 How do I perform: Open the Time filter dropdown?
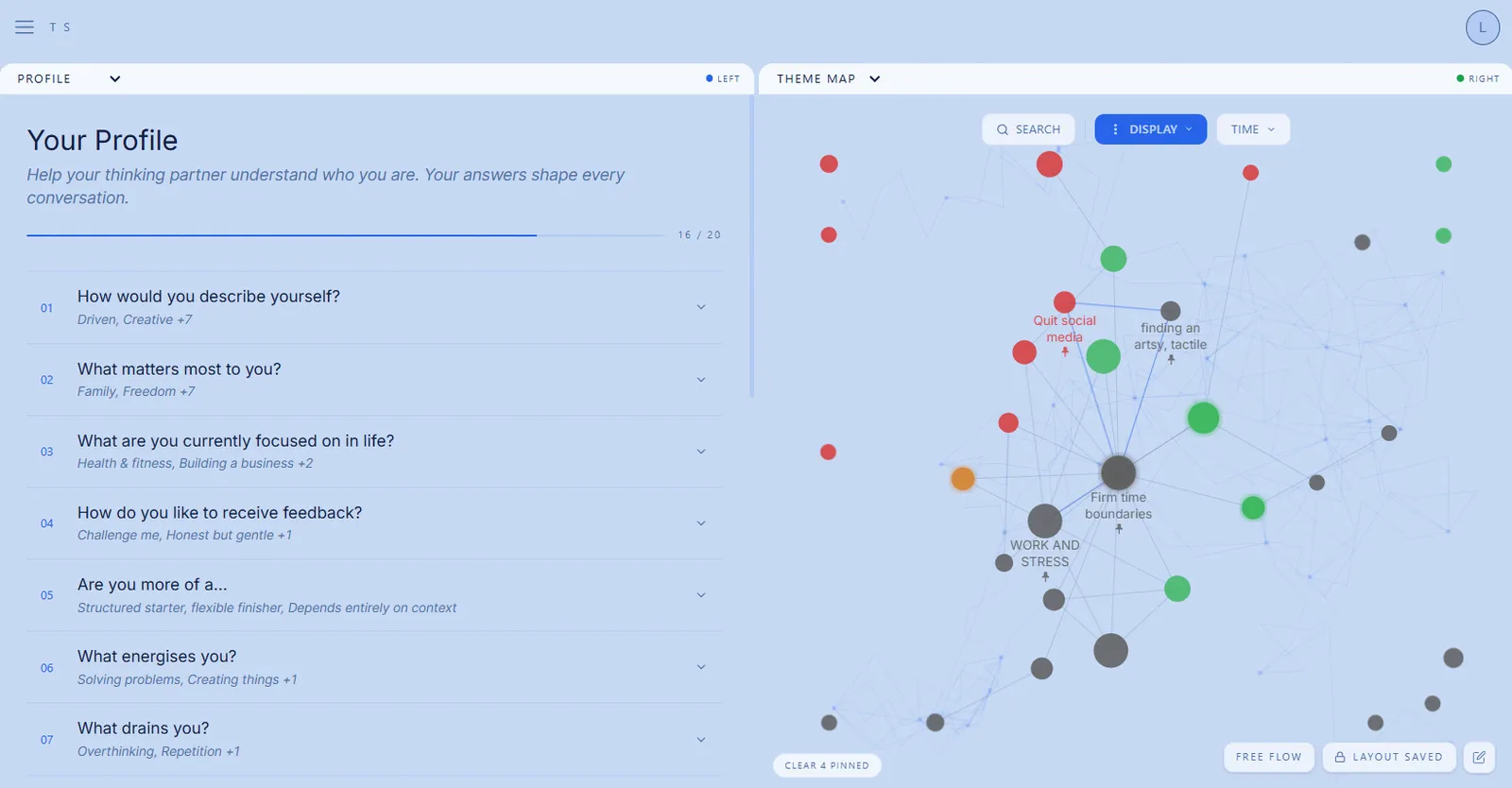(1253, 129)
